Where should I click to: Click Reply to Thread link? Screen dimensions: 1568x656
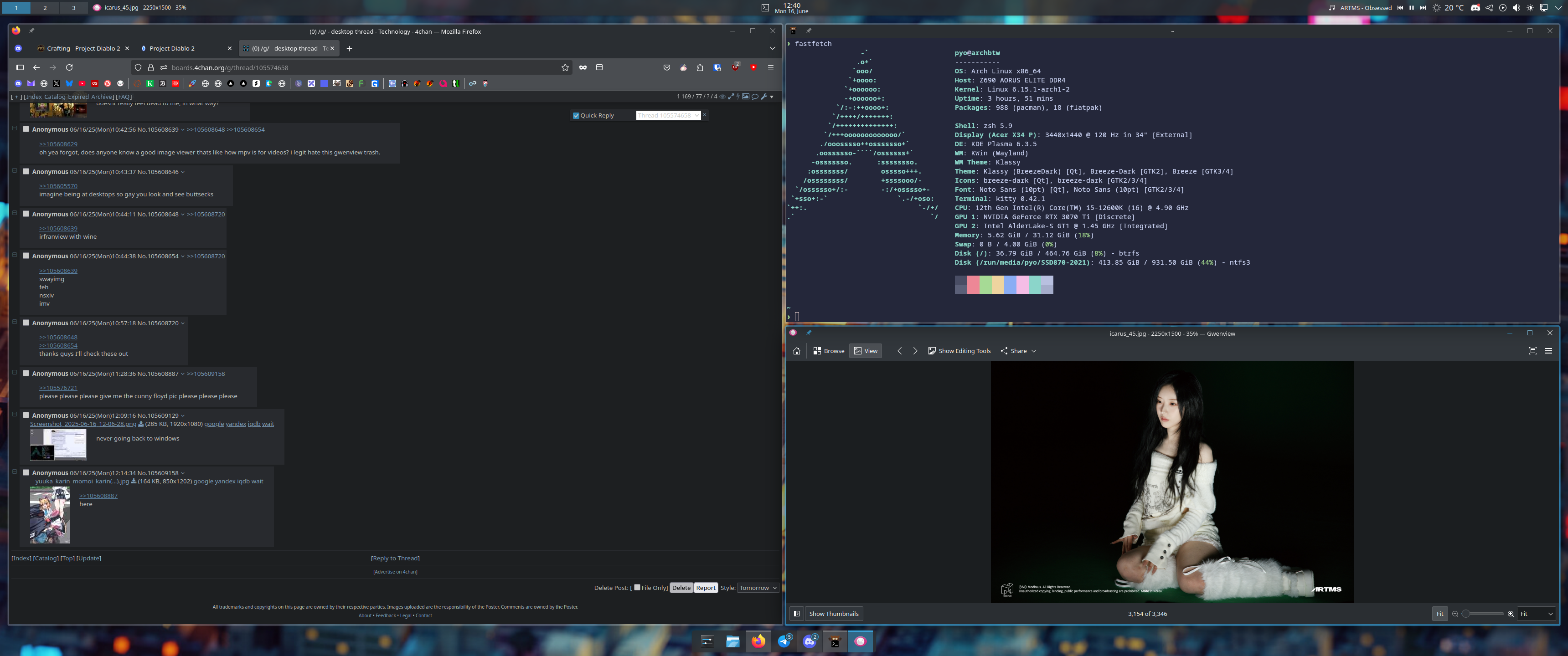coord(395,558)
